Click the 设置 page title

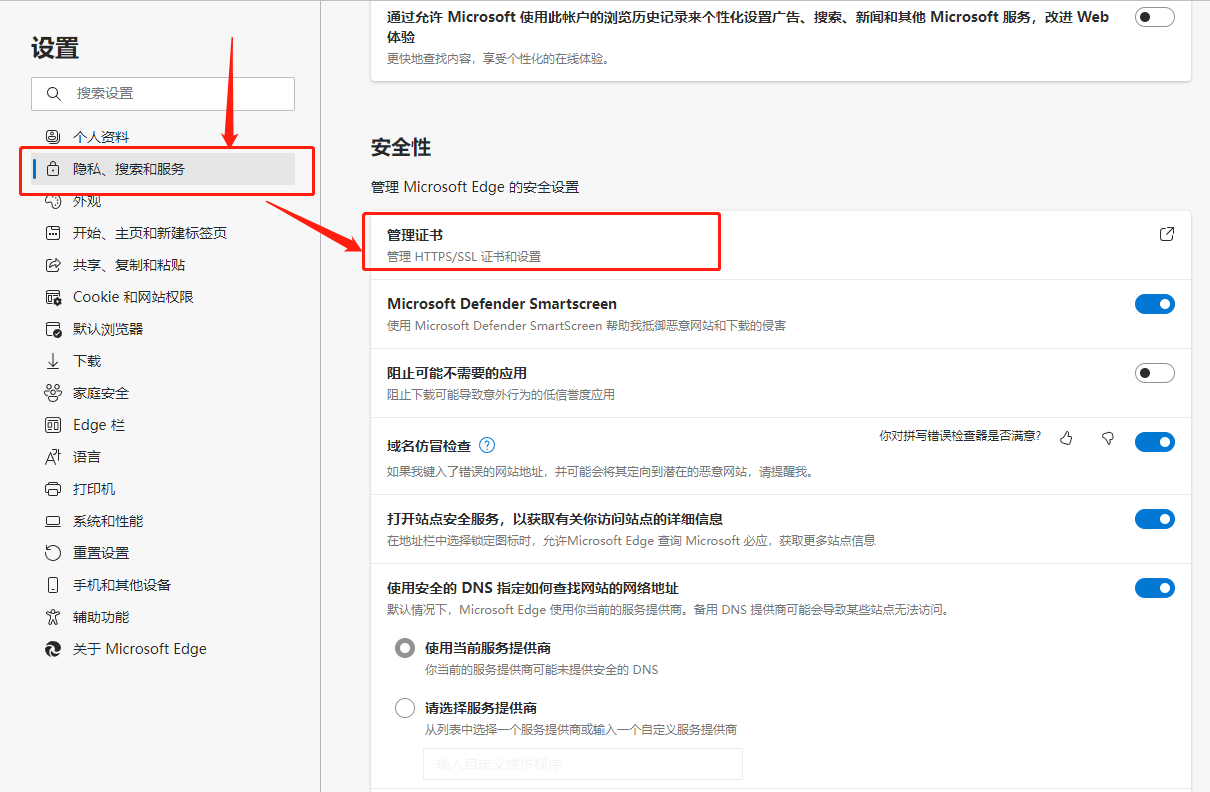(55, 48)
